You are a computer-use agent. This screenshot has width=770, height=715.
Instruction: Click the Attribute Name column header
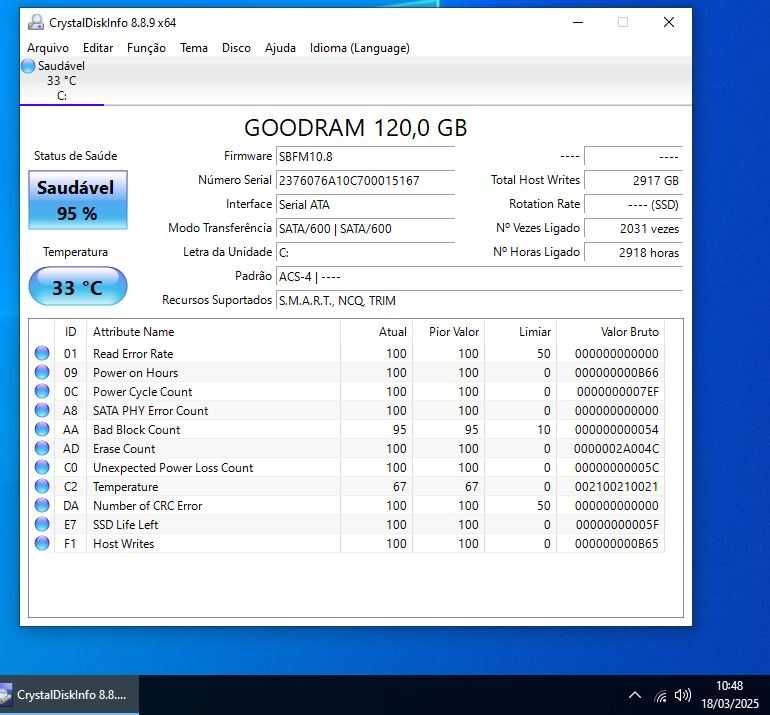tap(213, 332)
